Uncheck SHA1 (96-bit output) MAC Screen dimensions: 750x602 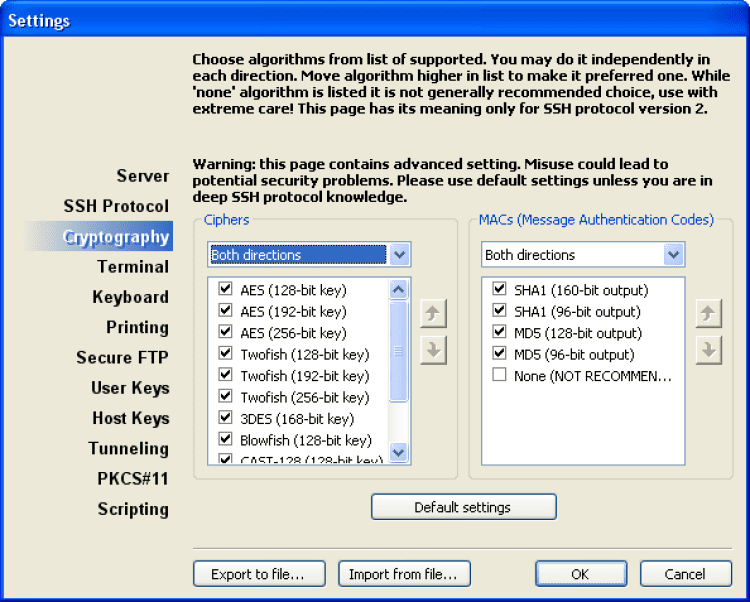tap(499, 310)
